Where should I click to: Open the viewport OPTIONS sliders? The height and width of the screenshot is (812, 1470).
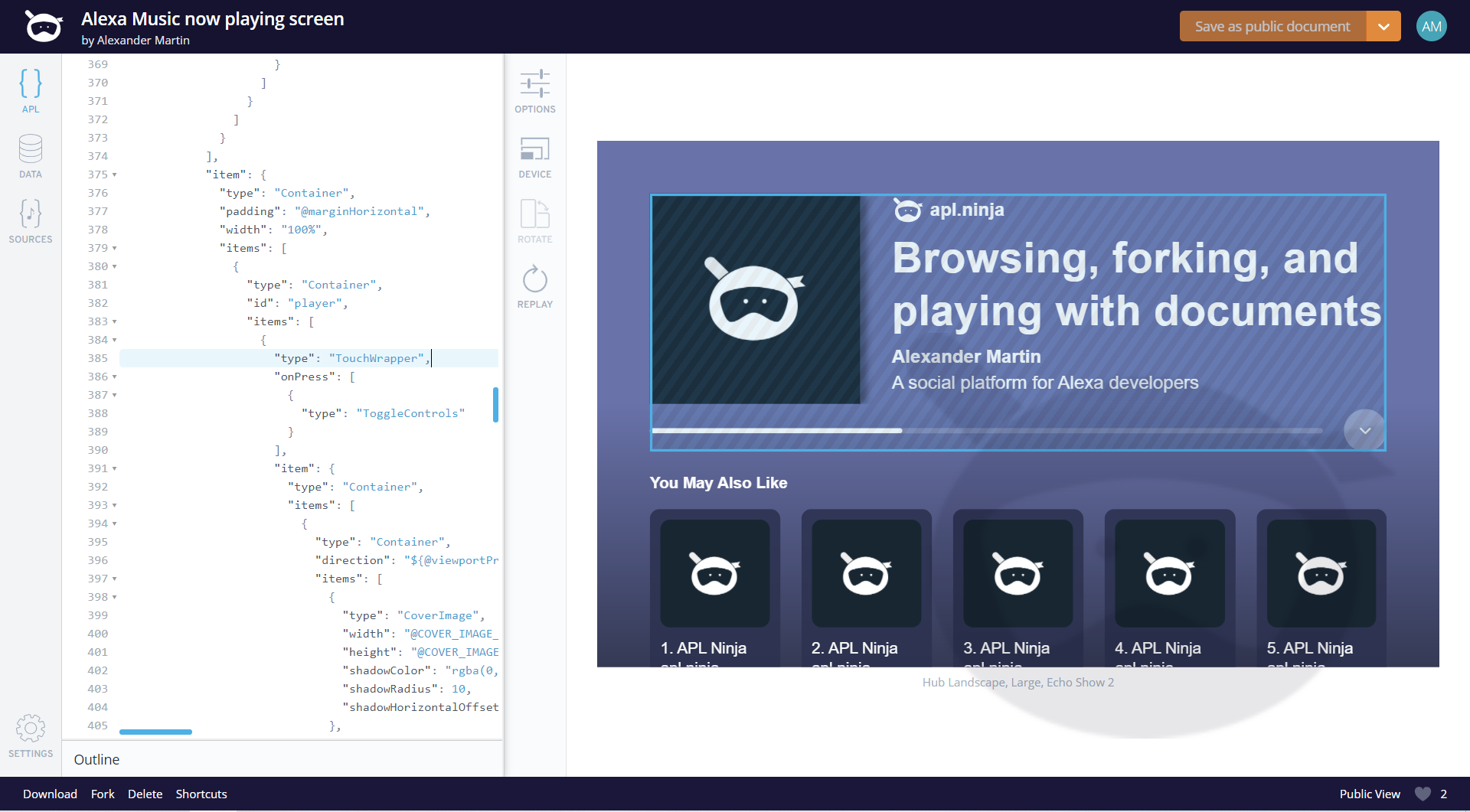coord(535,91)
